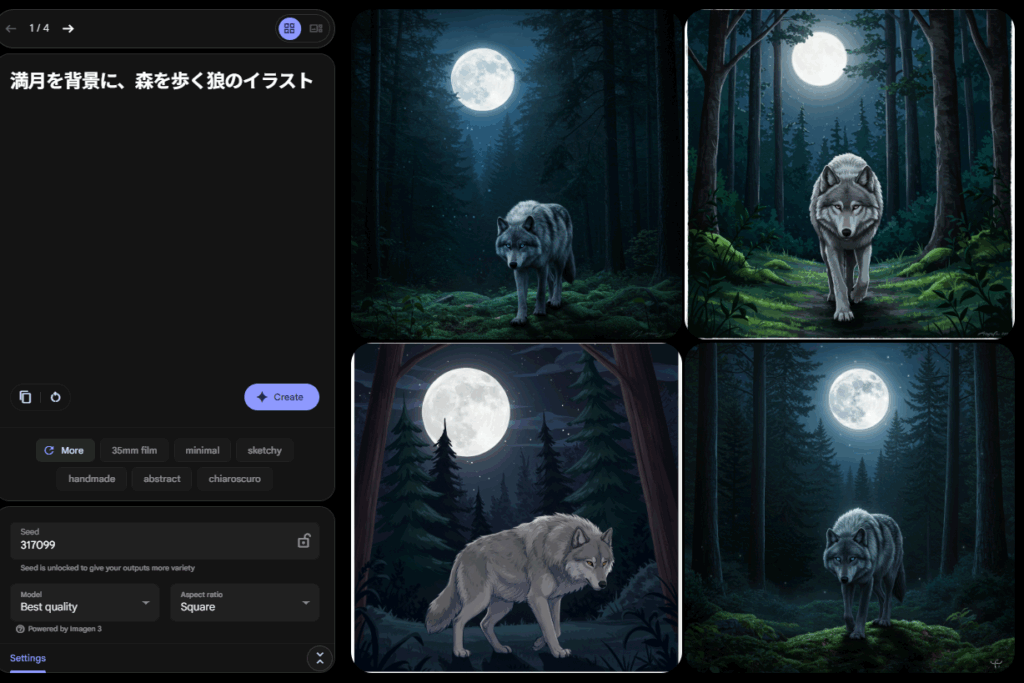Switch to single image view layout

tap(316, 29)
